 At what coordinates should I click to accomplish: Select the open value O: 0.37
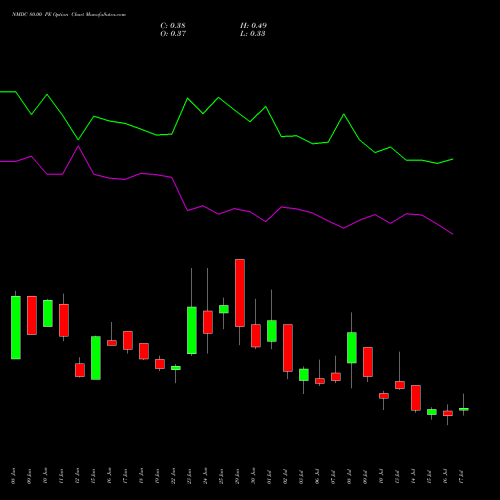[173, 34]
